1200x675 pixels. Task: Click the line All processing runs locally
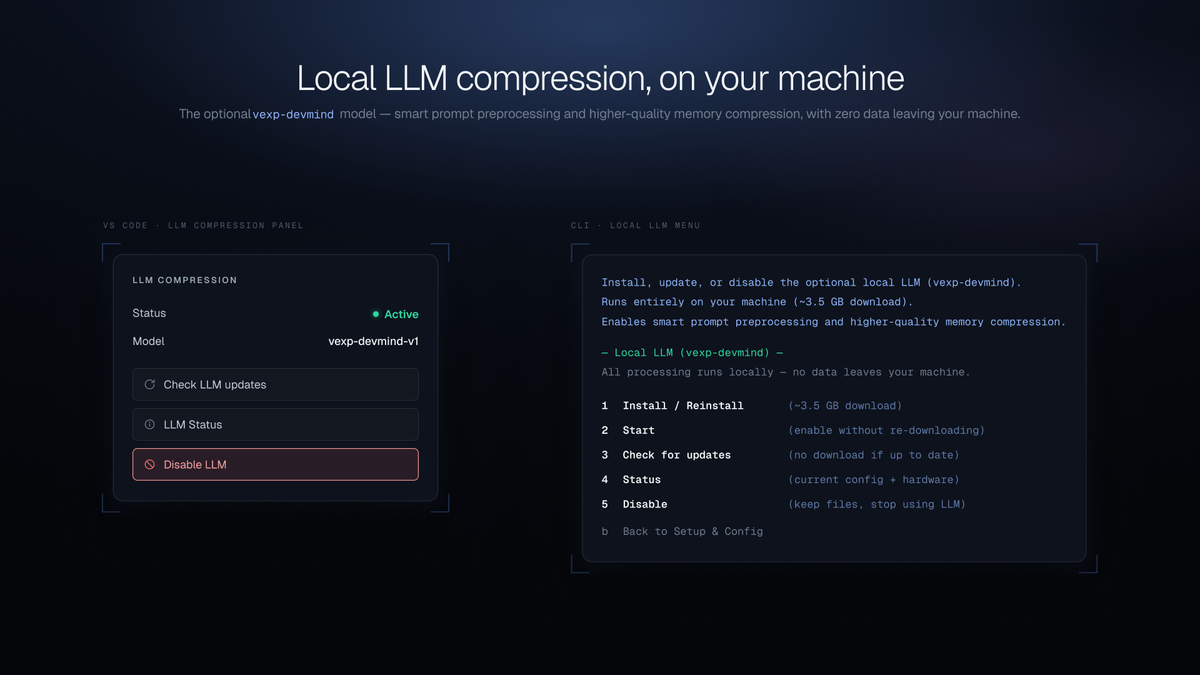point(785,373)
